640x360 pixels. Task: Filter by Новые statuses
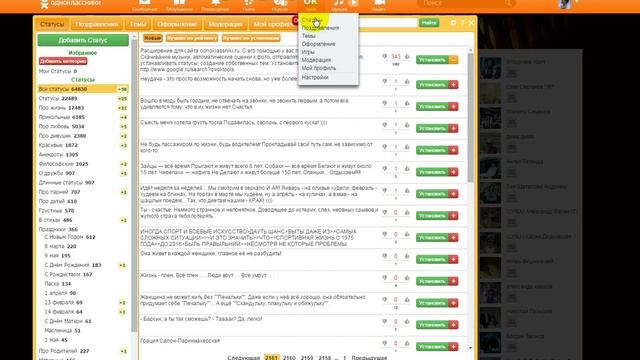(x=153, y=38)
